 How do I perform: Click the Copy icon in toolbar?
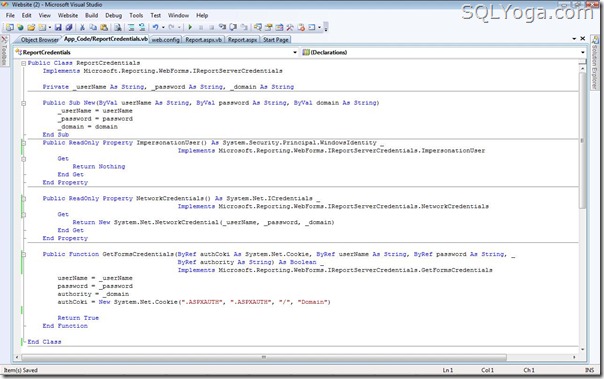coord(93,27)
